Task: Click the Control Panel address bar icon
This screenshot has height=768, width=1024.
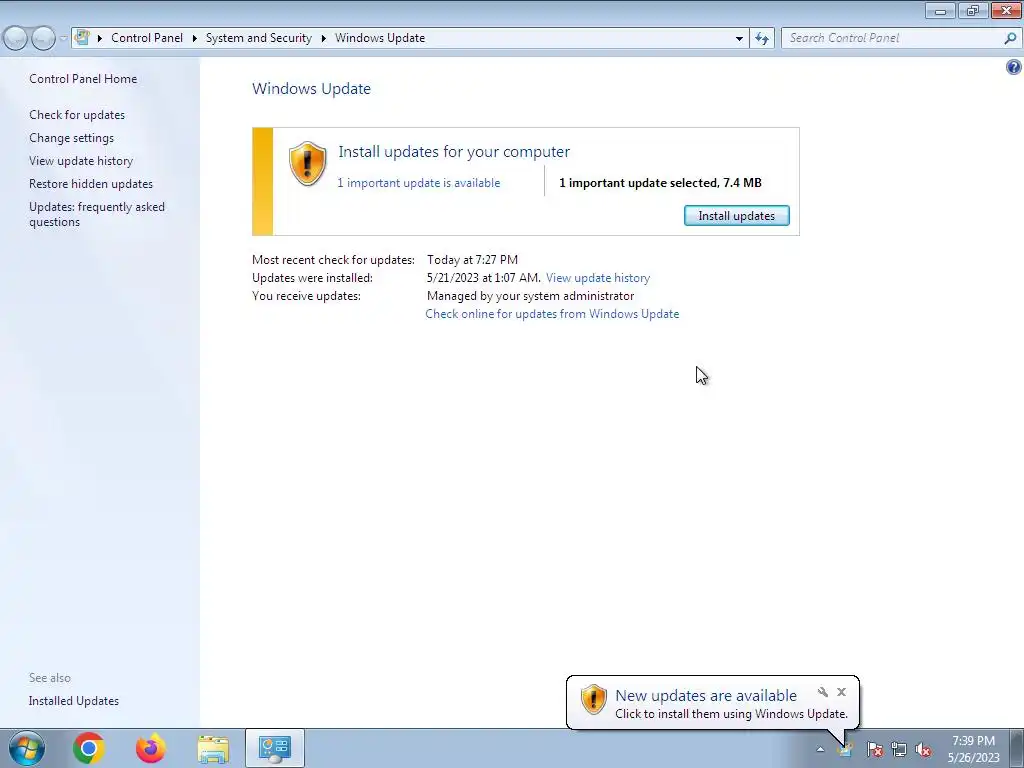Action: 82,38
